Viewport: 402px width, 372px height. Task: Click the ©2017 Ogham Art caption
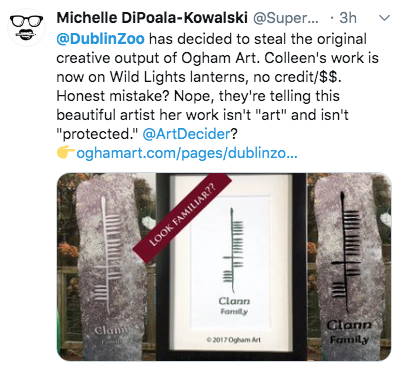pos(233,340)
